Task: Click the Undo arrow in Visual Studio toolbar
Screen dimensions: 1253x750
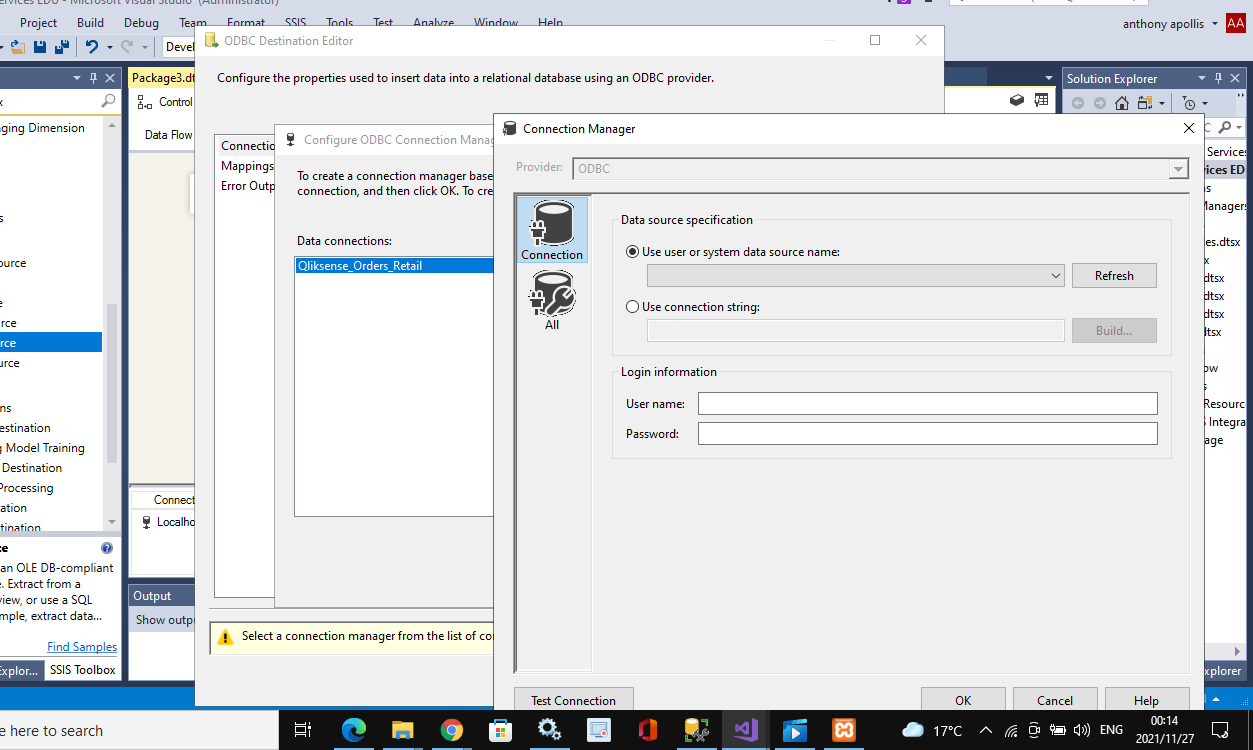Action: point(92,47)
